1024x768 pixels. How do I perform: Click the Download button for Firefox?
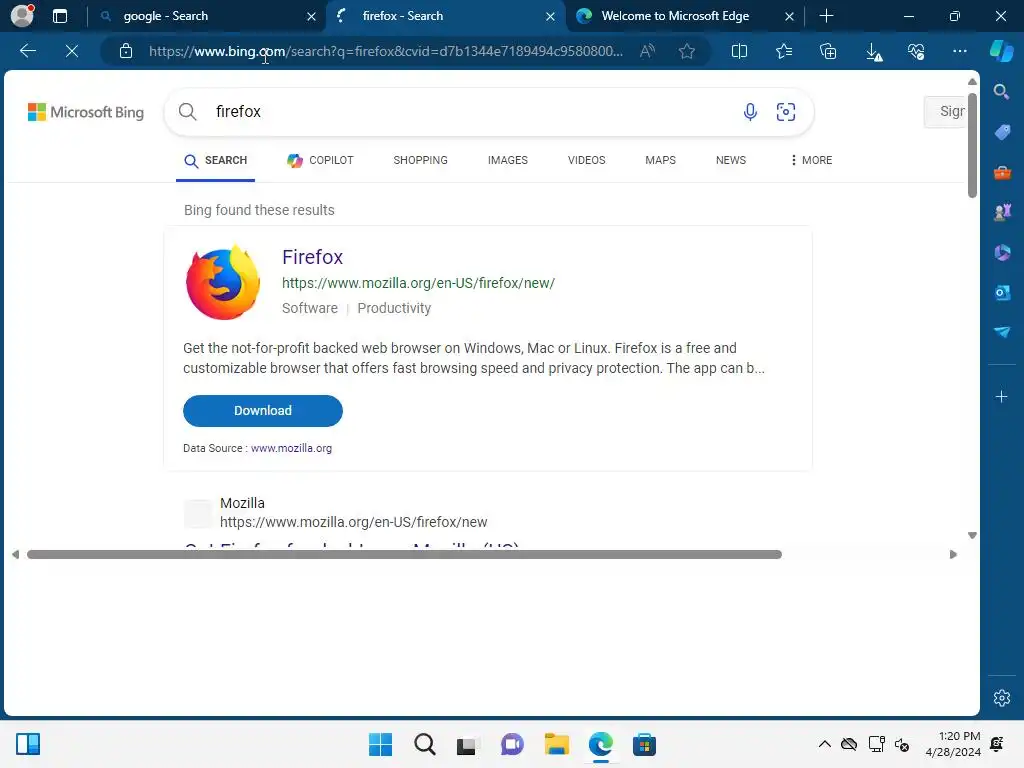[263, 411]
